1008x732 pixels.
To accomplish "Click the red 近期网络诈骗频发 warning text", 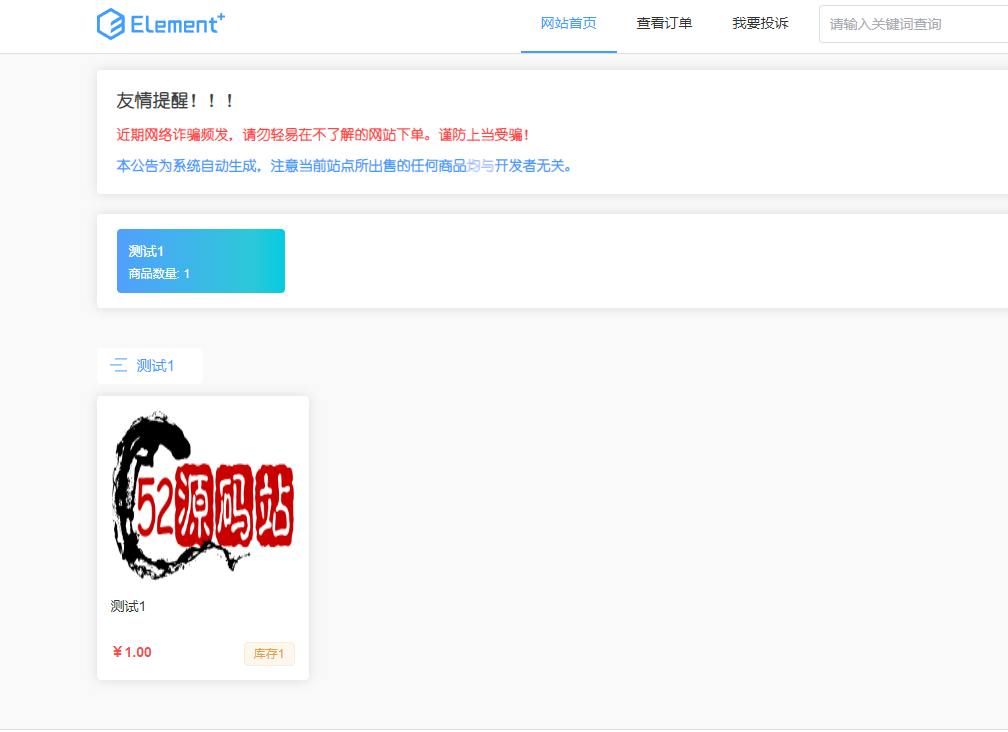I will pyautogui.click(x=323, y=135).
